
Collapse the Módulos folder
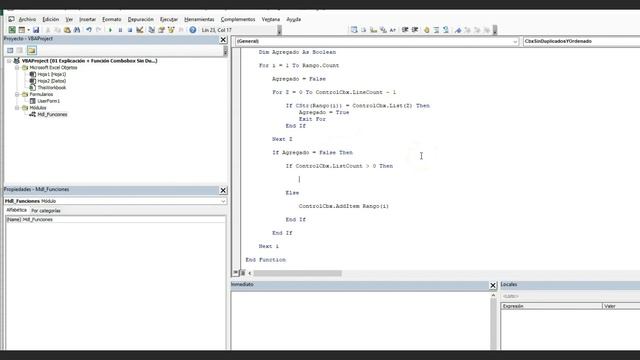coord(17,108)
